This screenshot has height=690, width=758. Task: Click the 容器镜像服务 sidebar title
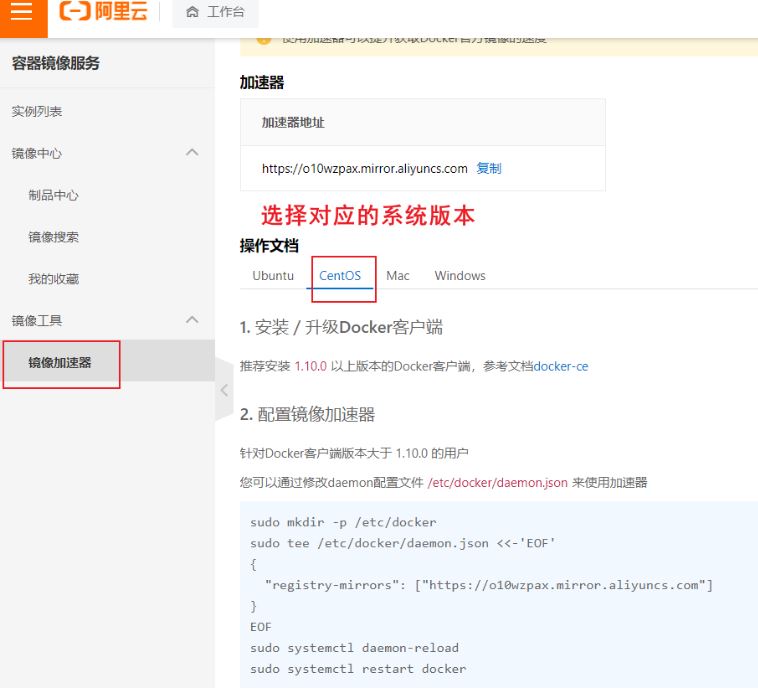[x=56, y=63]
